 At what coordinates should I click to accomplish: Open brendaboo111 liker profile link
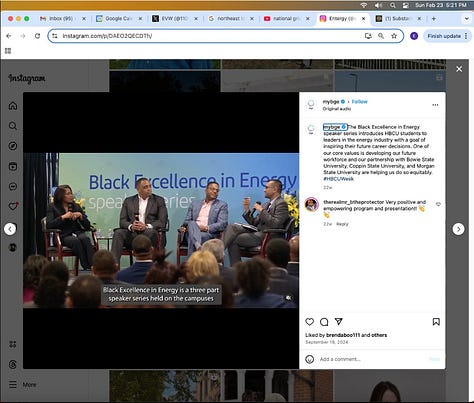[x=343, y=335]
